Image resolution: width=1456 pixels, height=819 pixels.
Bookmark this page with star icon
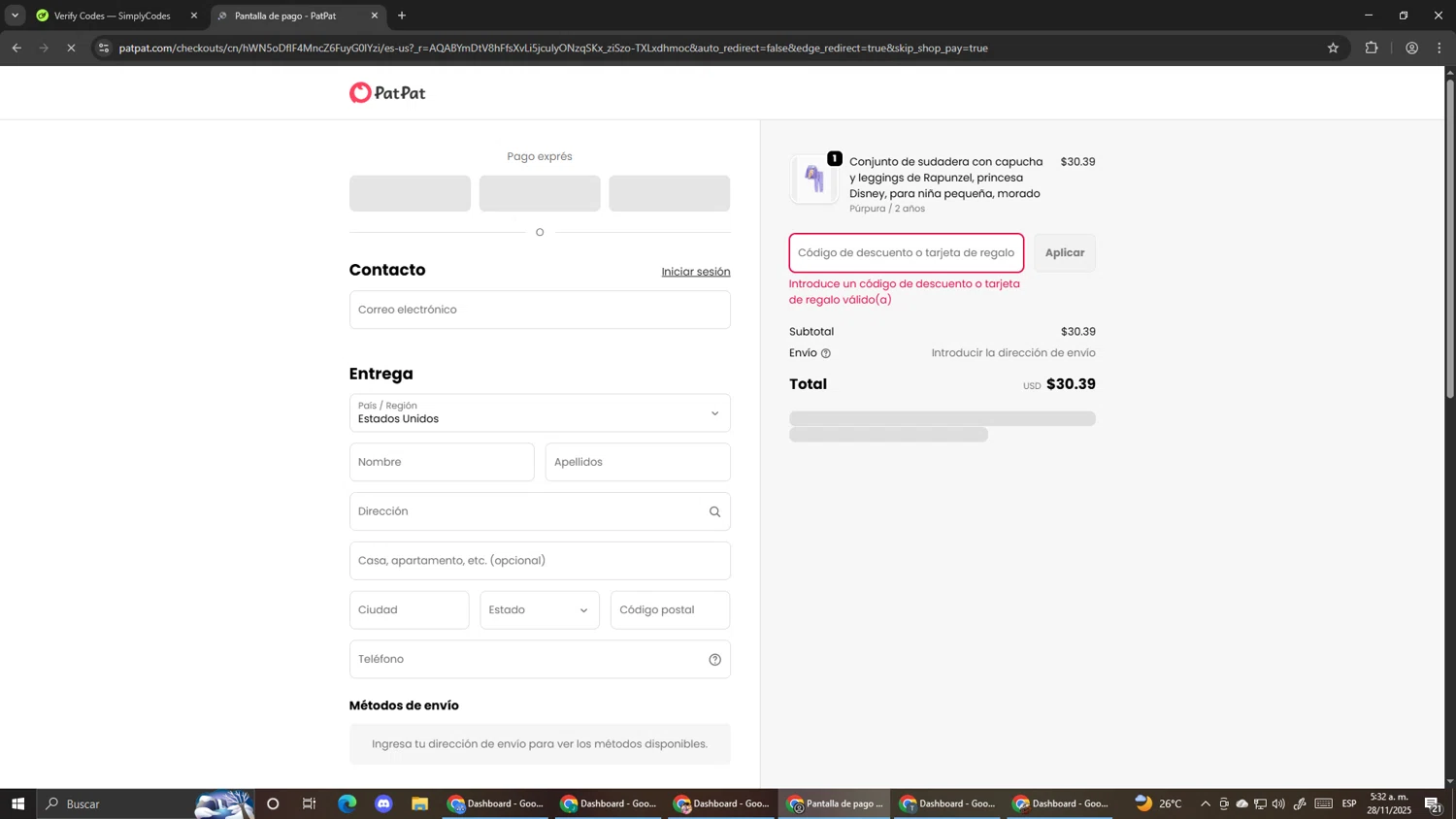tap(1333, 48)
